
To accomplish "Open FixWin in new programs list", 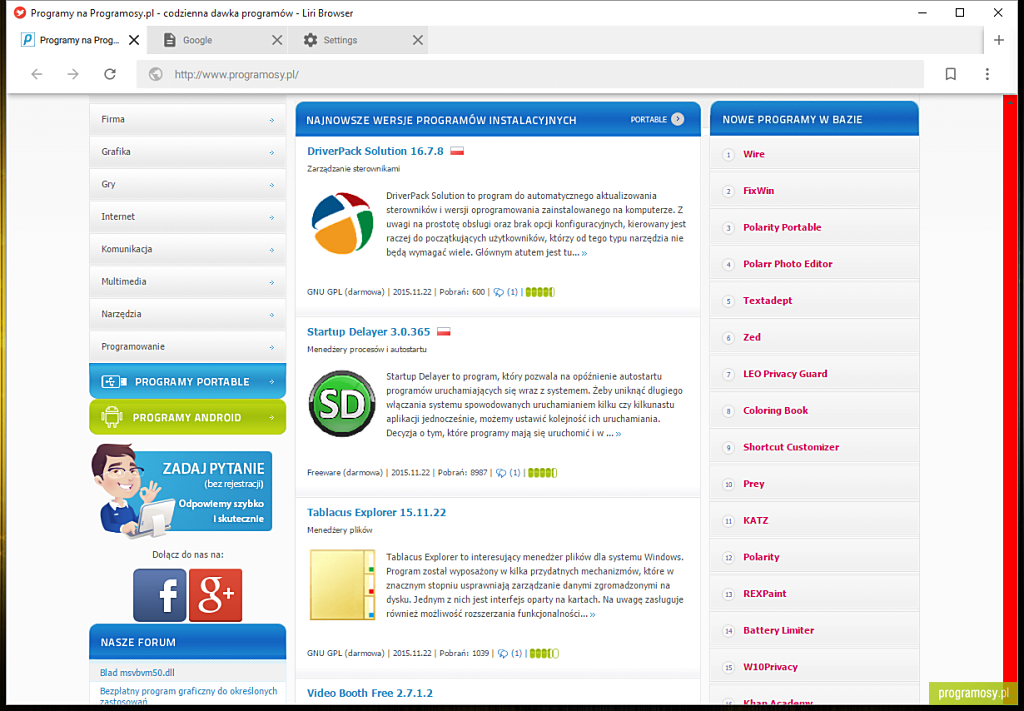I will [x=758, y=191].
